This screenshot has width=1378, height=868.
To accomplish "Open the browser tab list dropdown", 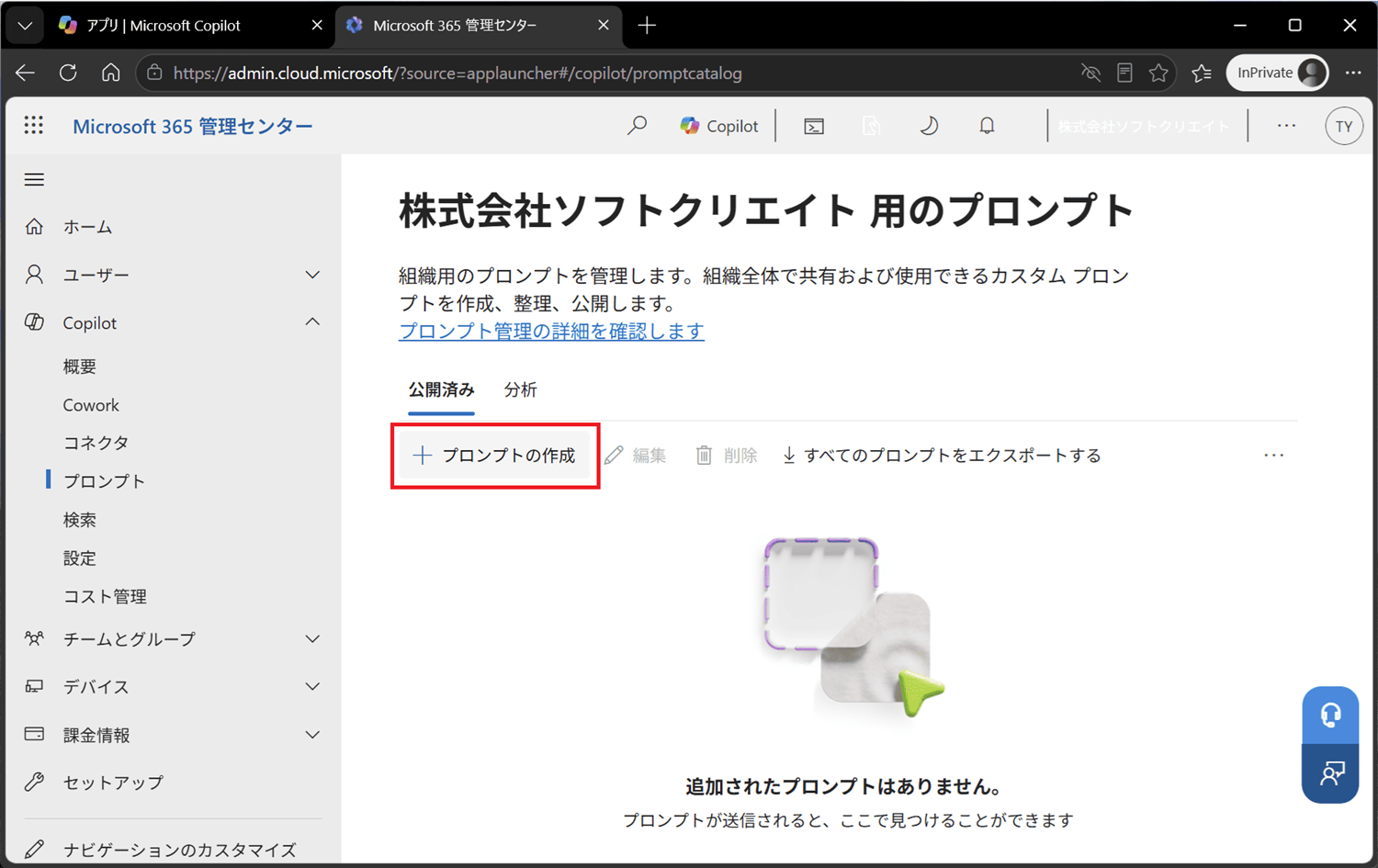I will (x=25, y=25).
